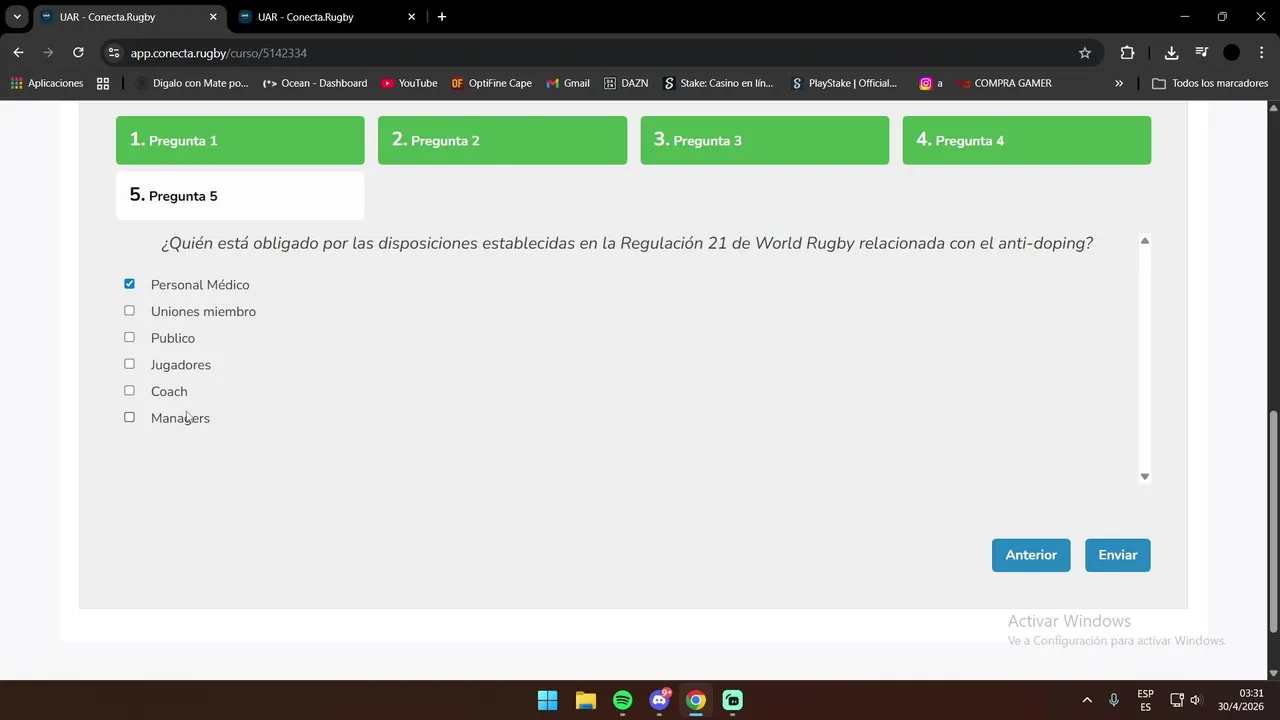Open COMPRA GAMER bookmark
This screenshot has height=720, width=1280.
1004,83
